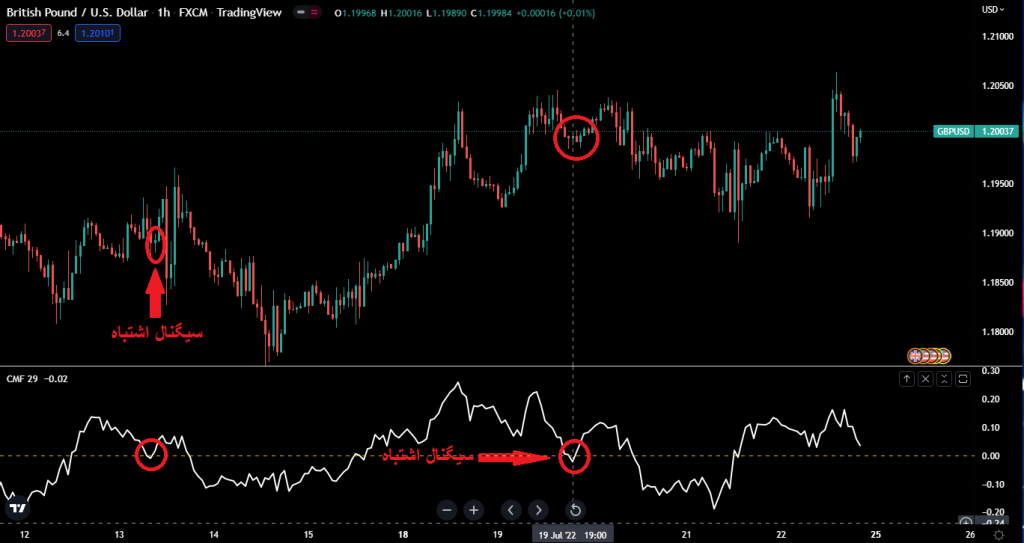Click the 1.18000 price axis label

click(997, 332)
